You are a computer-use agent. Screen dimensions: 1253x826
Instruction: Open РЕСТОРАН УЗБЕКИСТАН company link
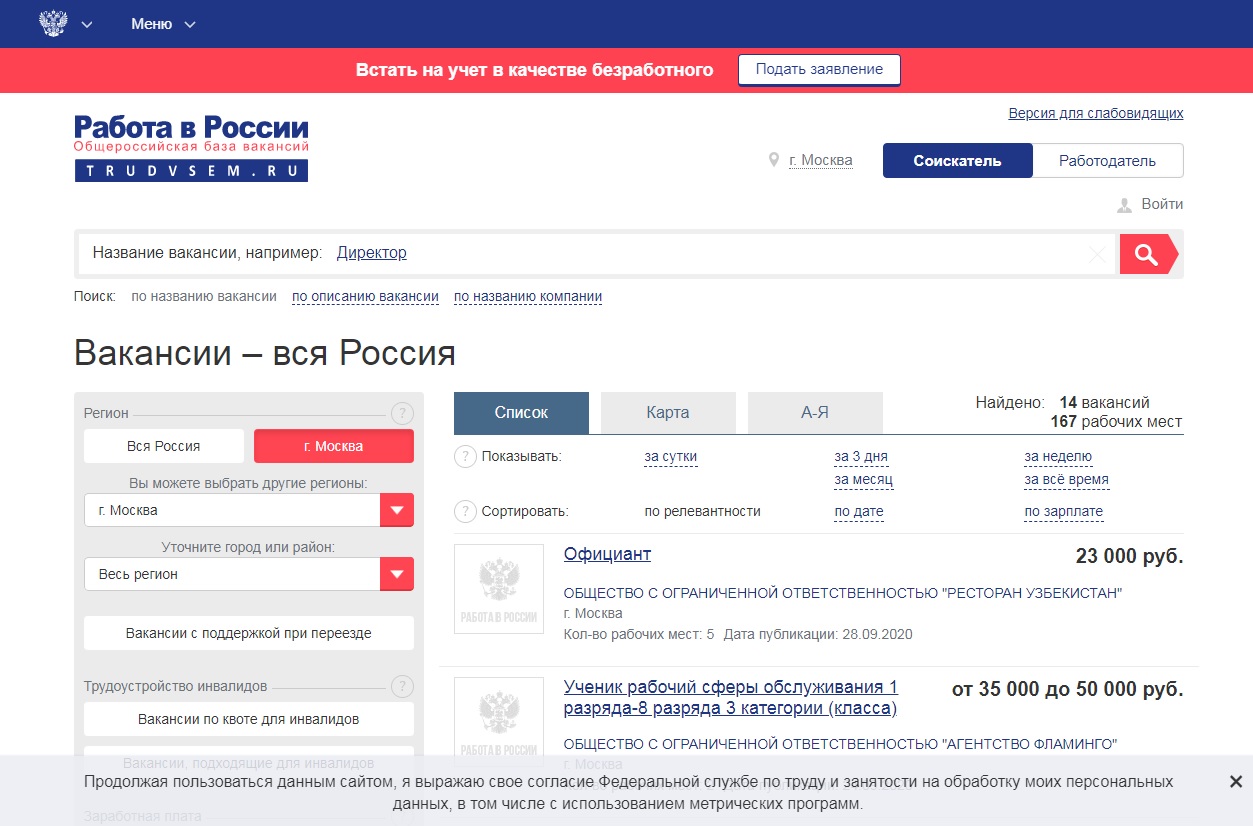pos(843,593)
